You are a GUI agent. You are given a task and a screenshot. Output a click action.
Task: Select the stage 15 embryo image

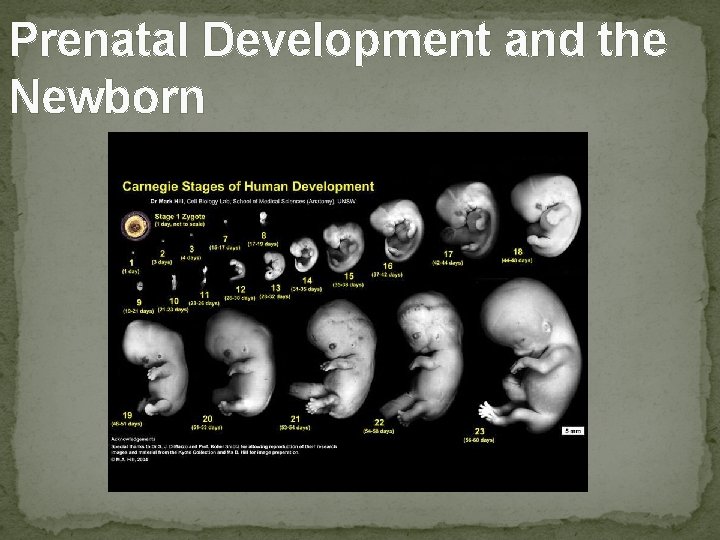coord(343,247)
